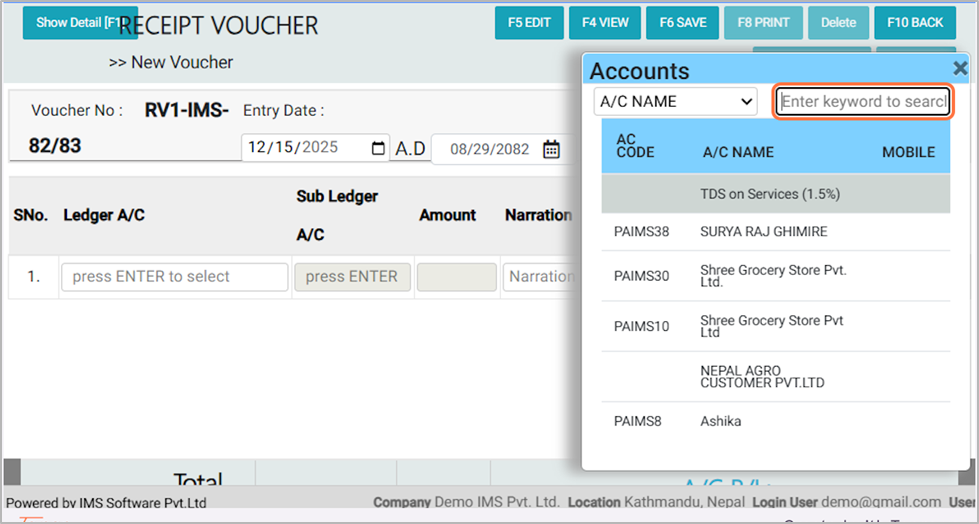Expand the A/C NAME filter dropdown
This screenshot has width=979, height=524.
pos(676,101)
